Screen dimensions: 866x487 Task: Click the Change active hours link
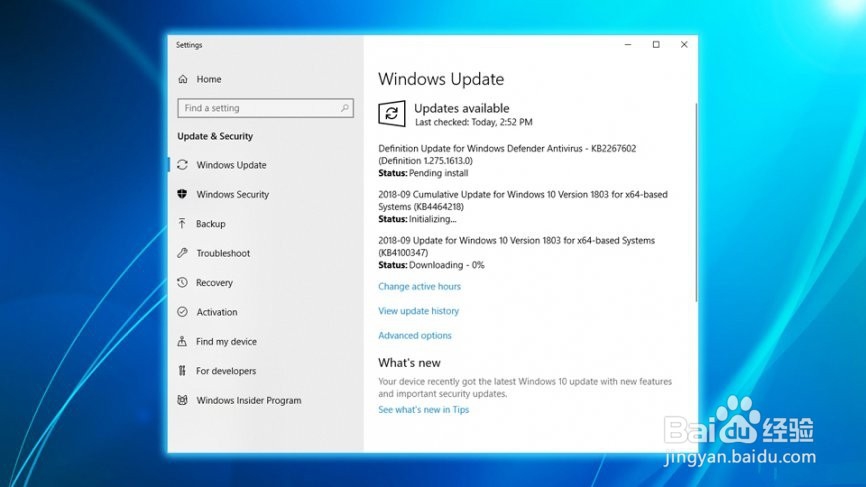[x=419, y=286]
